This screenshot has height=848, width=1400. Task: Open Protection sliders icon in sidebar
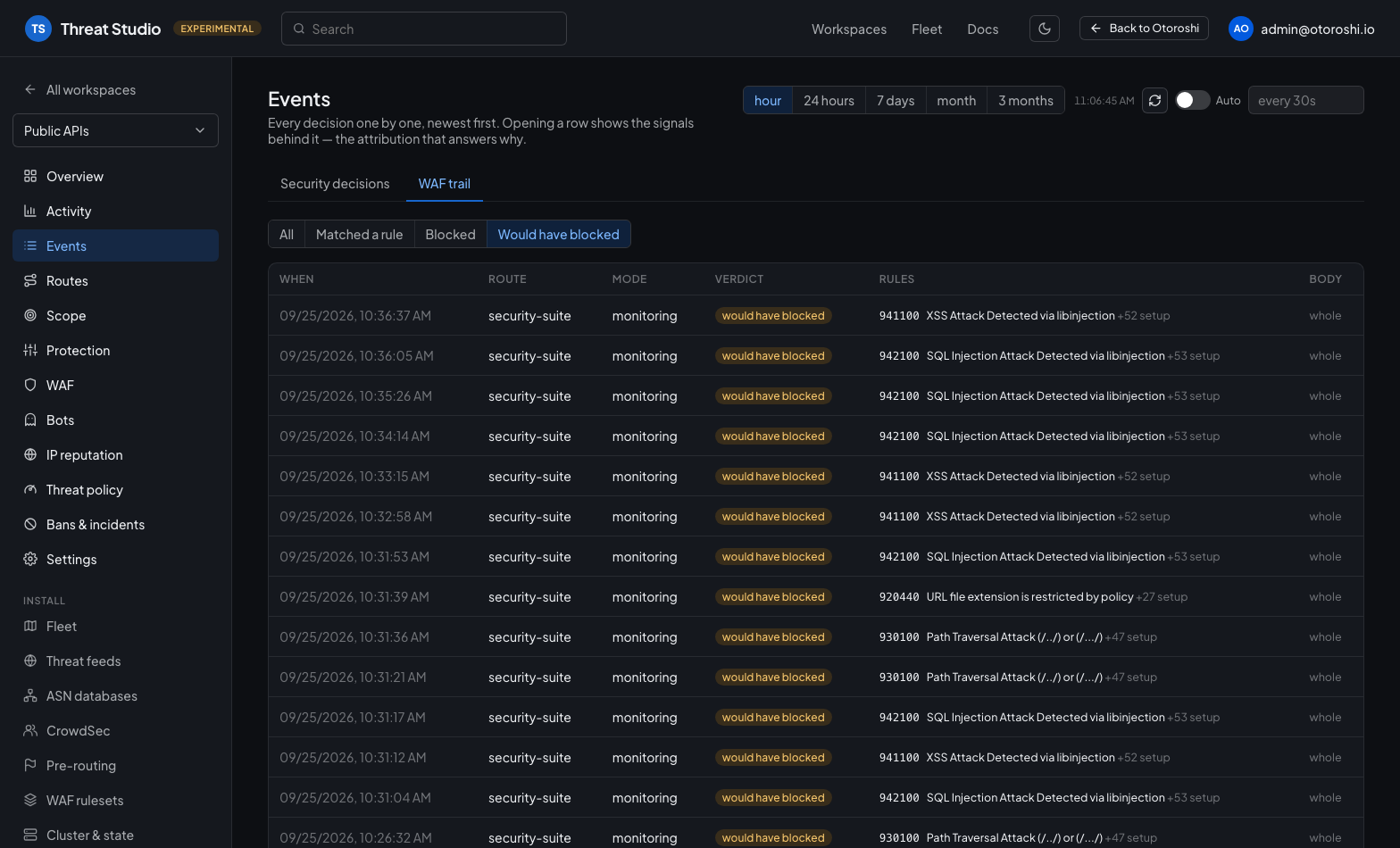[x=30, y=350]
